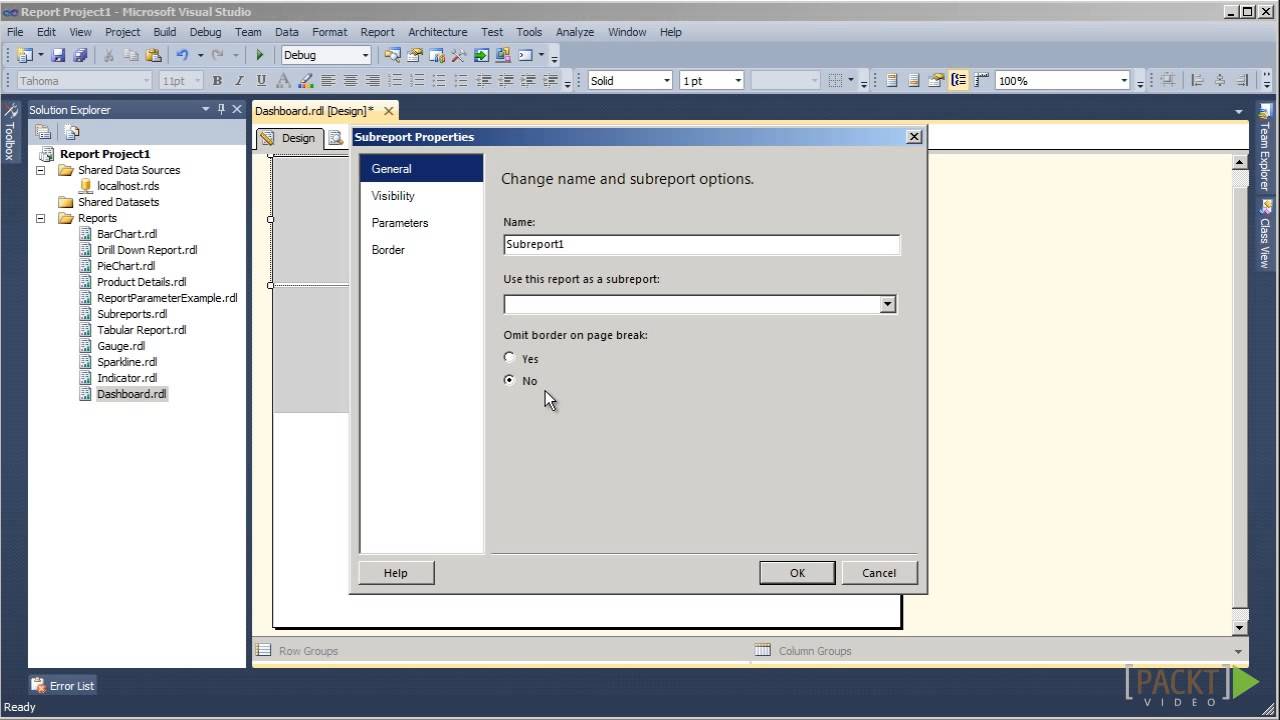Image resolution: width=1280 pixels, height=720 pixels.
Task: Select localhost.rds data source
Action: 128,186
